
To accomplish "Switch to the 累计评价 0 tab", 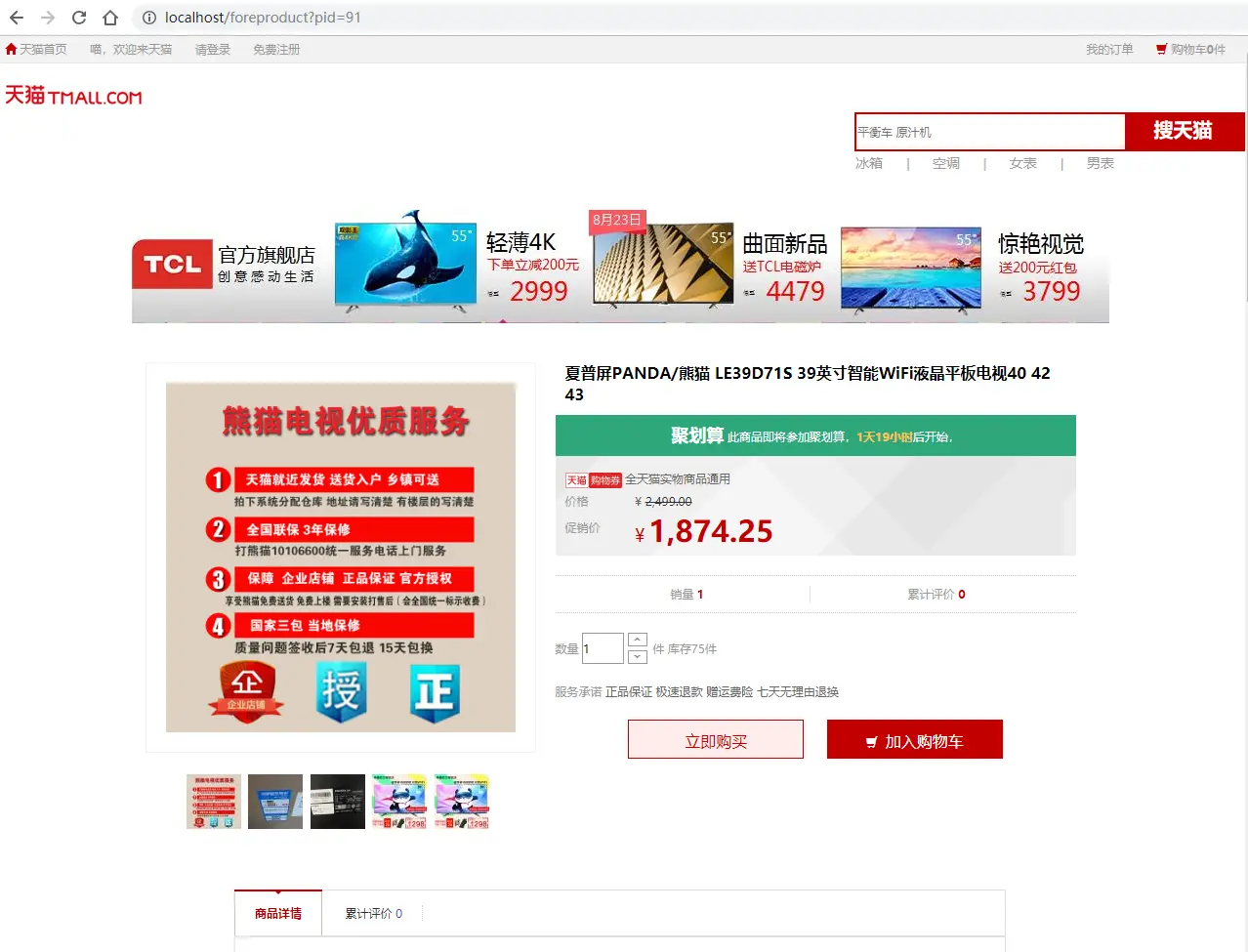I will (x=374, y=913).
